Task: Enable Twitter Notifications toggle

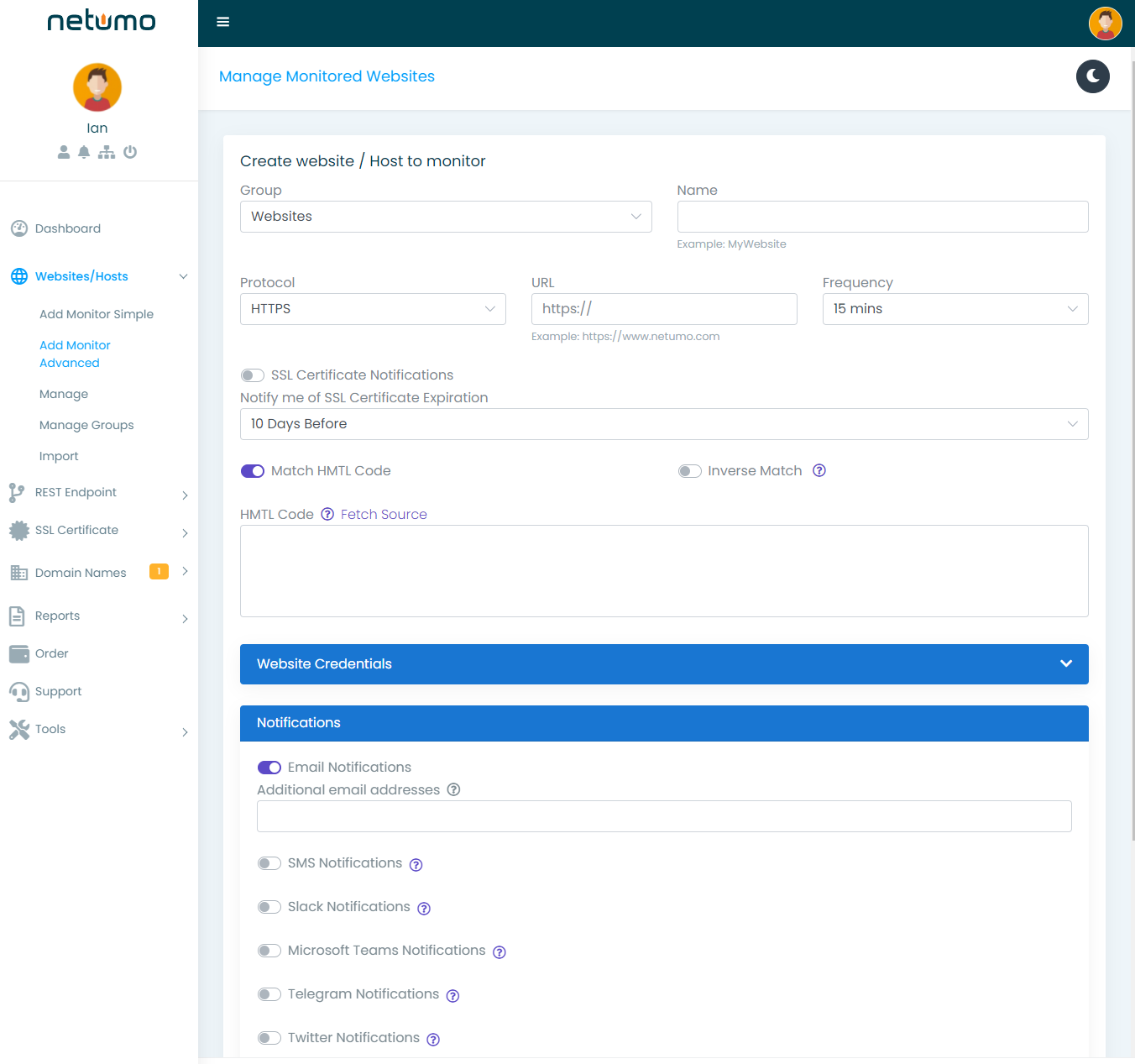Action: click(x=269, y=1038)
